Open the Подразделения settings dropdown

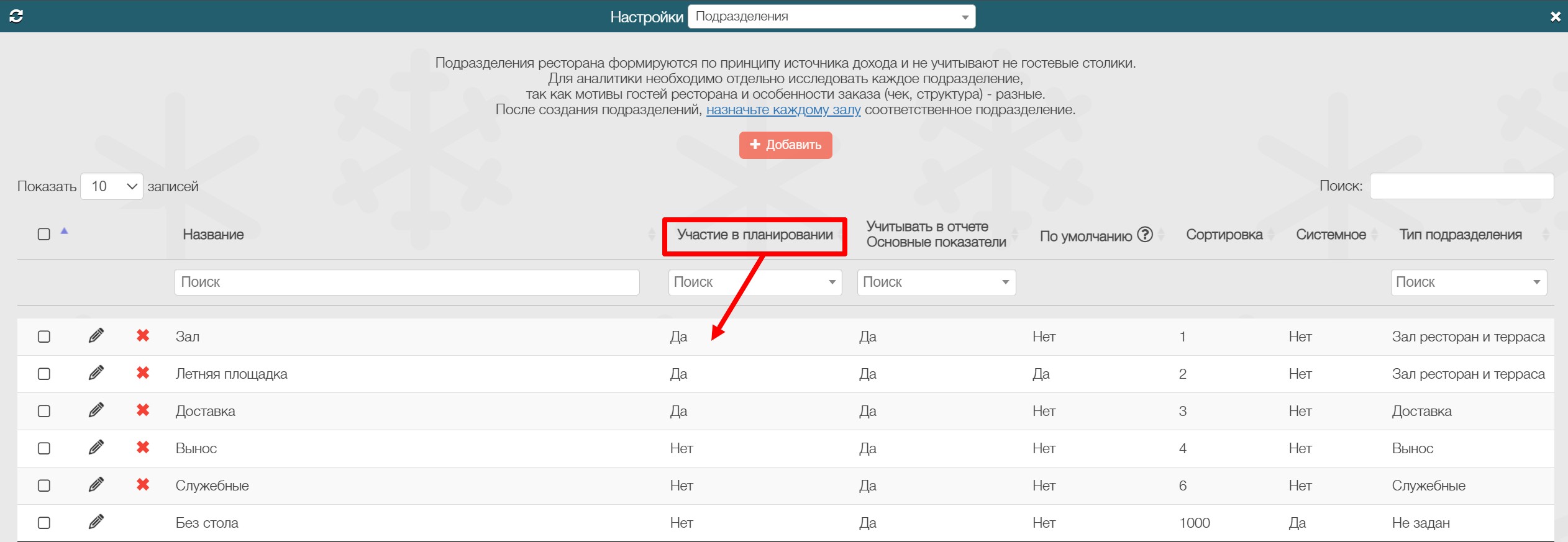[x=831, y=17]
